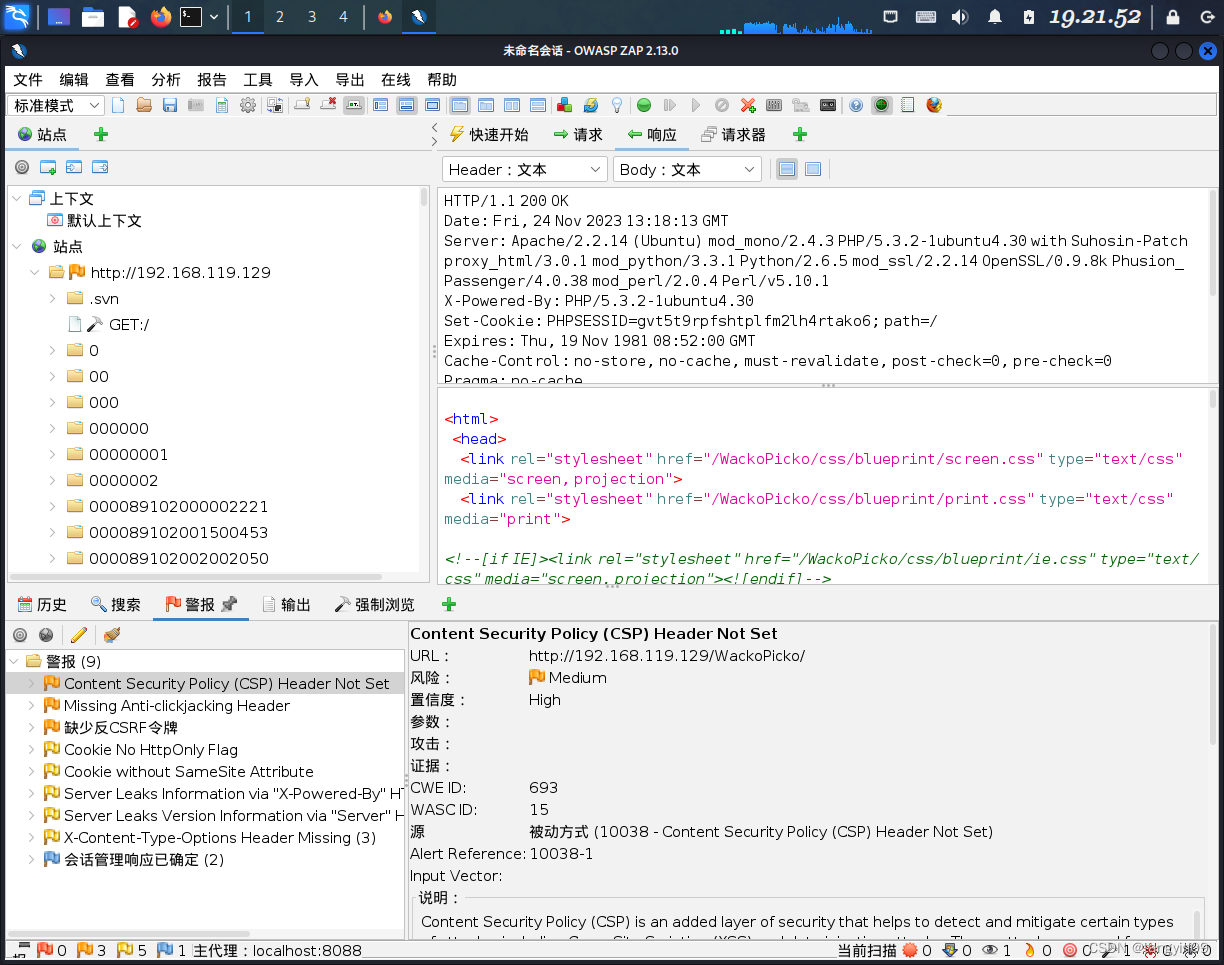The image size is (1224, 965).
Task: Open the Header: 文本 dropdown
Action: pos(525,169)
